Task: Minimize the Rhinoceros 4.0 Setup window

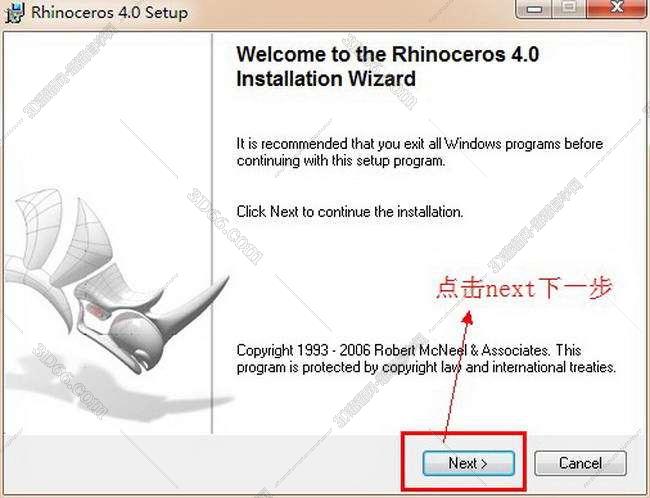Action: pyautogui.click(x=534, y=8)
